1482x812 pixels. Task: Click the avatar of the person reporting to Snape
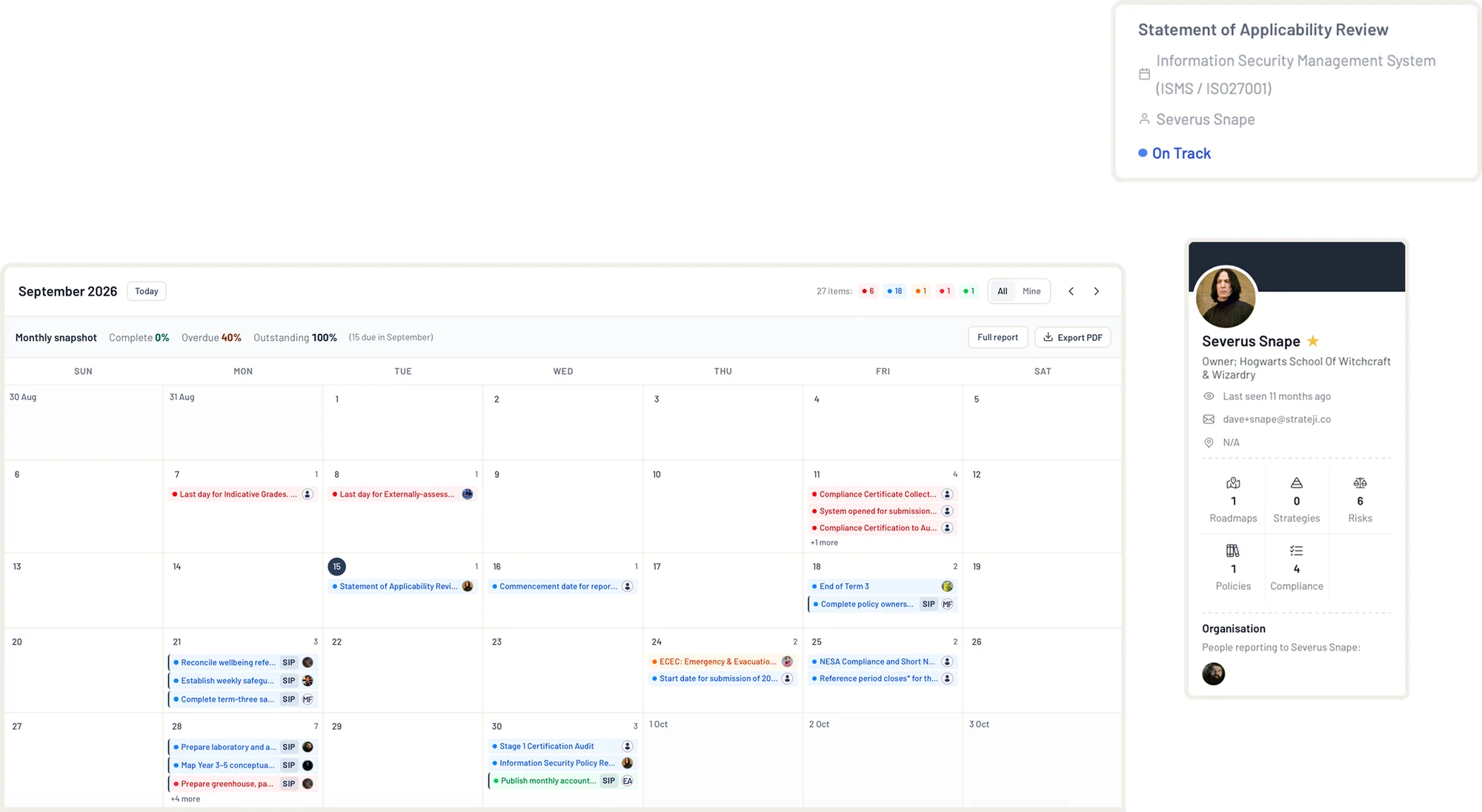1213,673
